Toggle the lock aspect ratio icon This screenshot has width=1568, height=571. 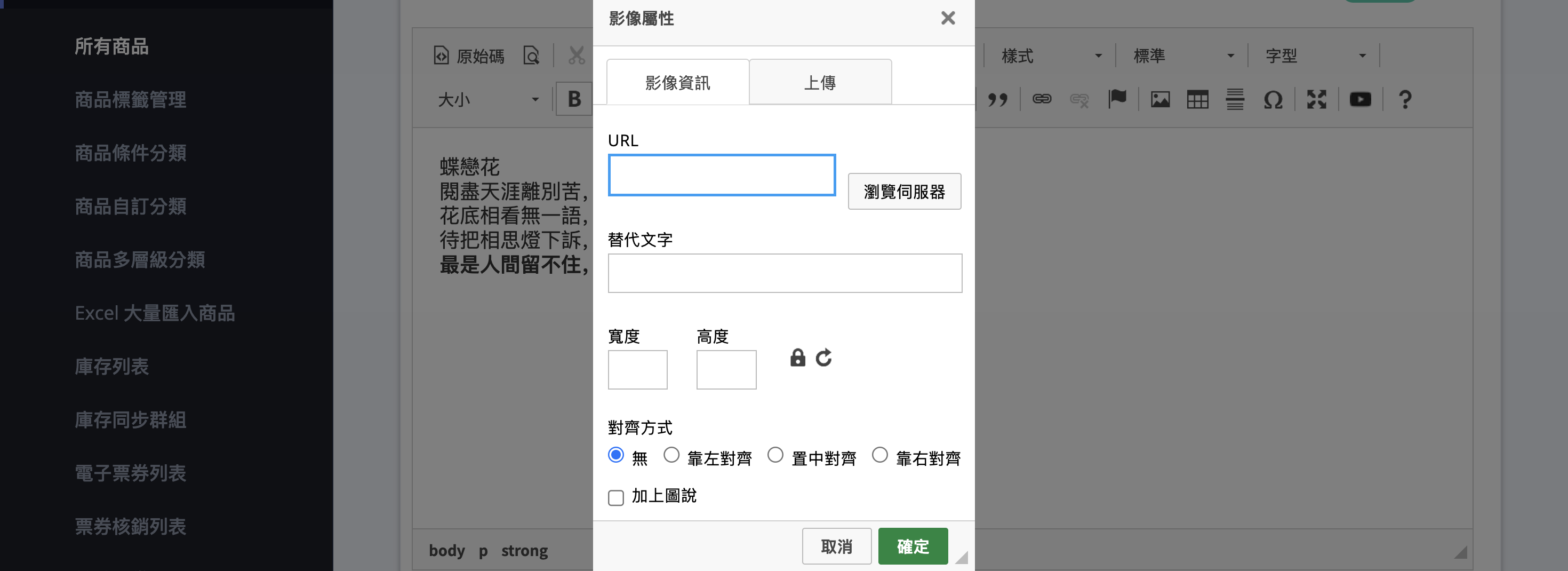click(x=797, y=358)
